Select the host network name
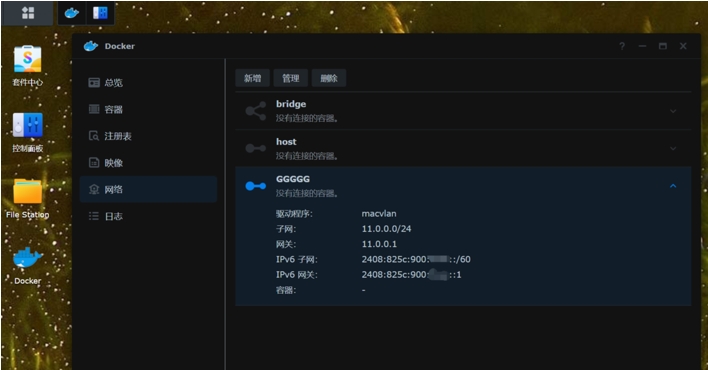Screen dimensions: 708x370 click(286, 142)
